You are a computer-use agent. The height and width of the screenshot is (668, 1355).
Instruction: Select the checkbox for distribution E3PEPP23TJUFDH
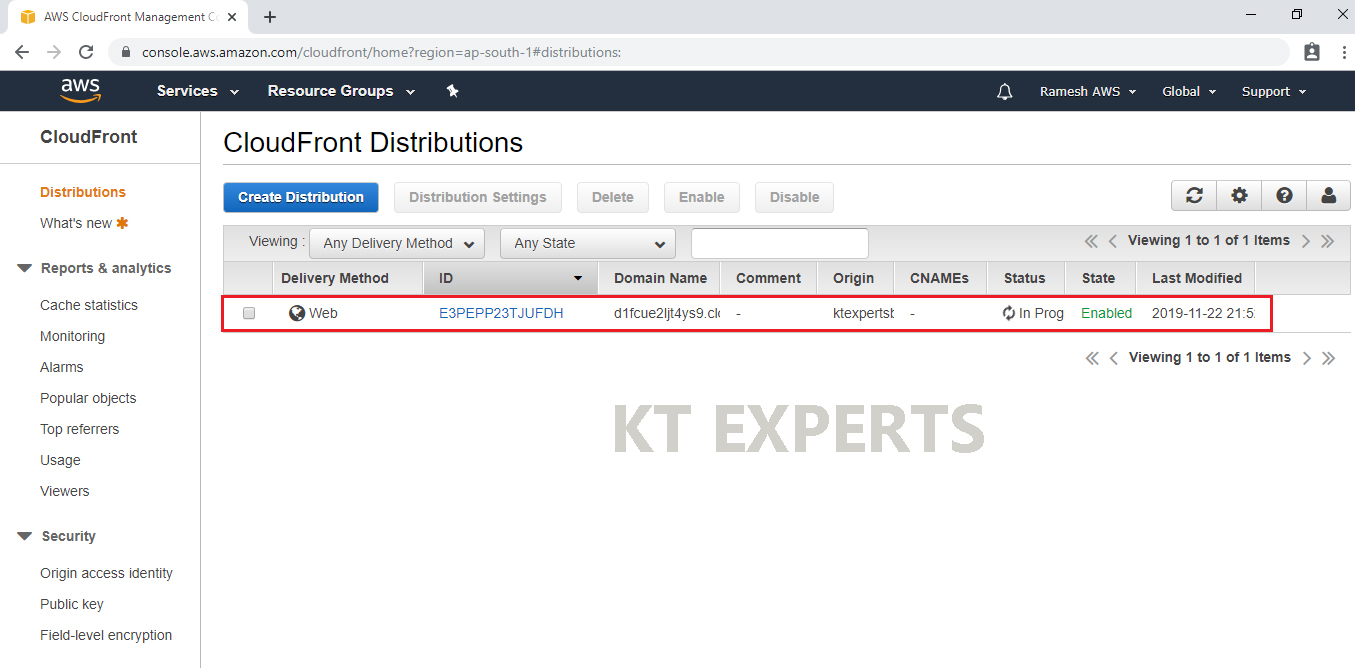point(249,313)
